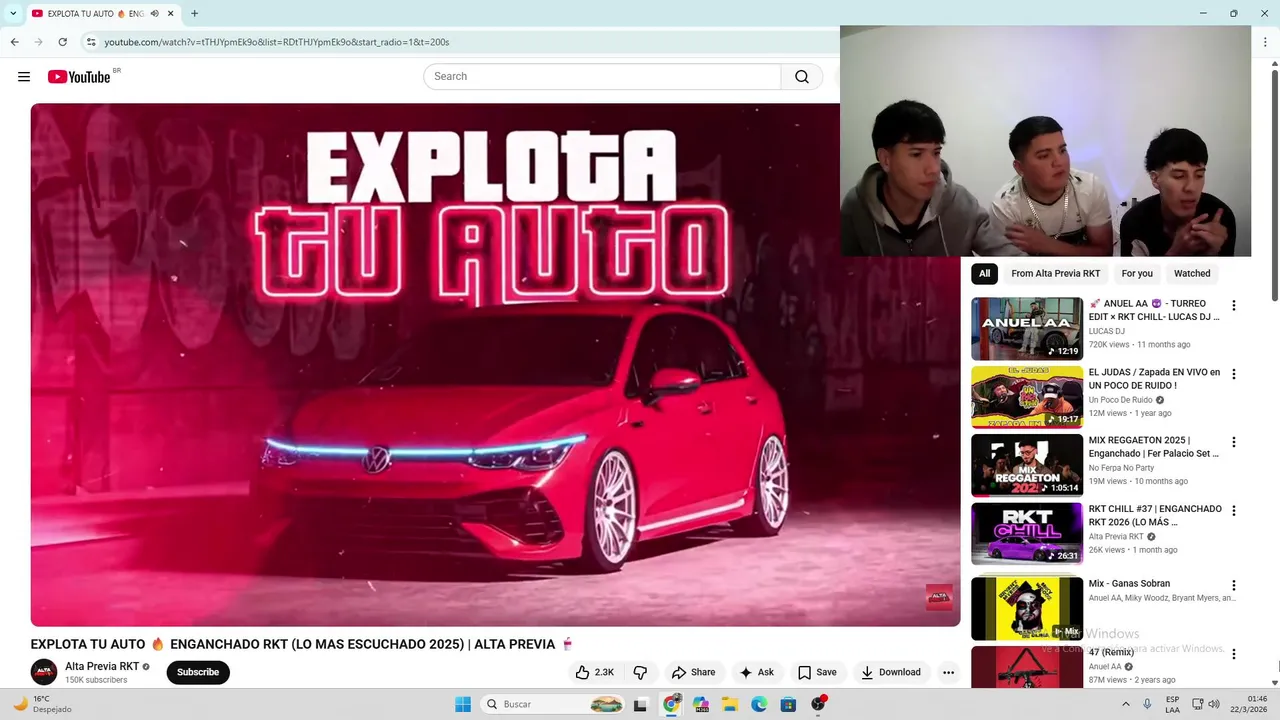Open options menu for 47 (Remix)

pyautogui.click(x=1233, y=654)
